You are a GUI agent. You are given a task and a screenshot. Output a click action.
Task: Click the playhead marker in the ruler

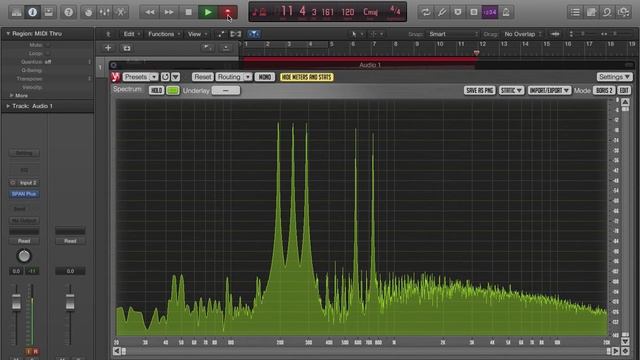click(x=476, y=53)
